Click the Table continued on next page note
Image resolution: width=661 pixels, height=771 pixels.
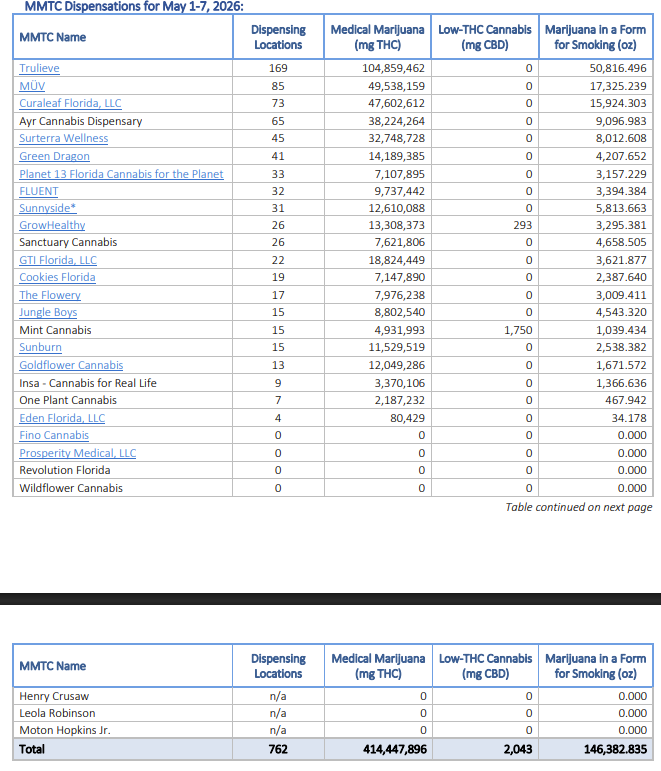click(579, 507)
